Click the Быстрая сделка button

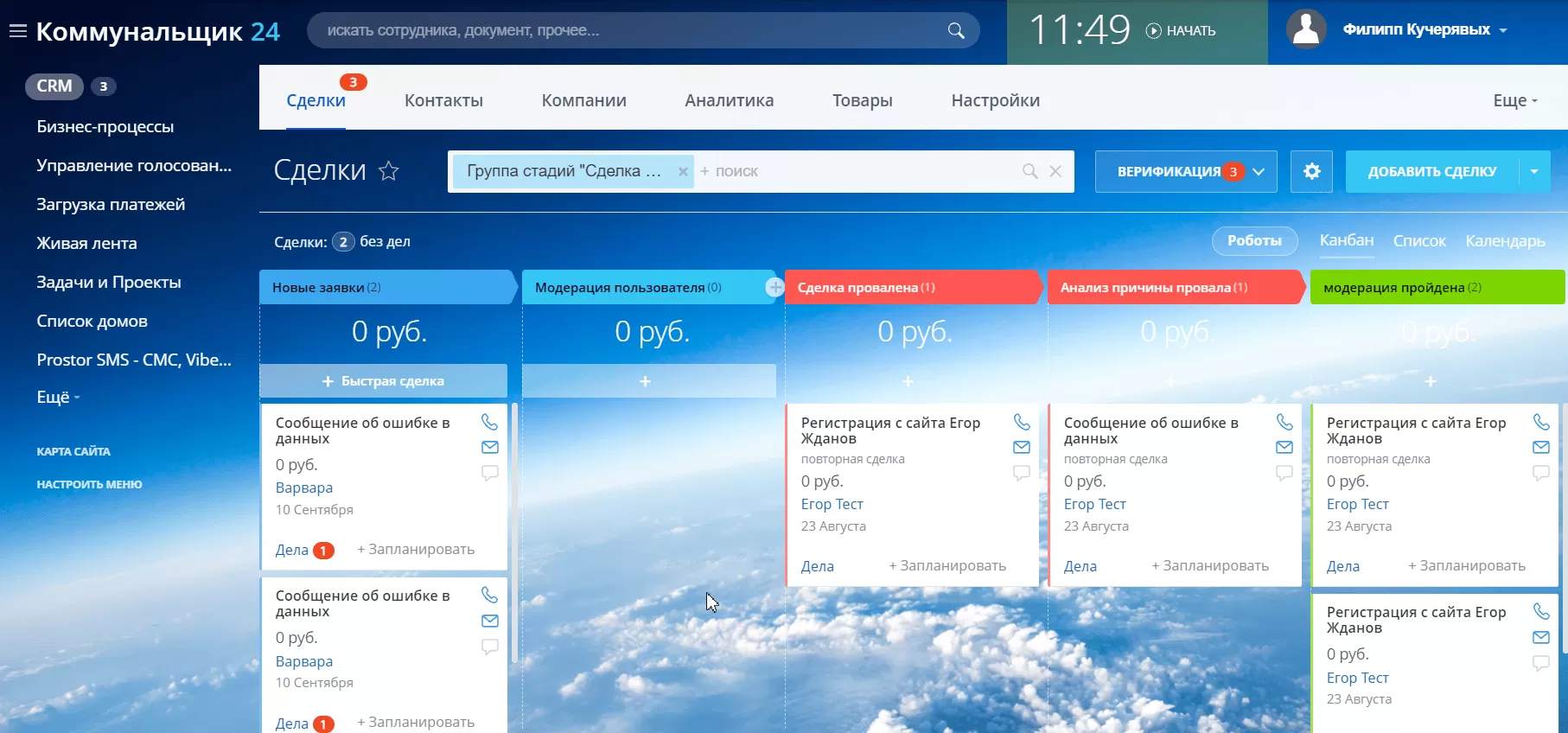383,381
